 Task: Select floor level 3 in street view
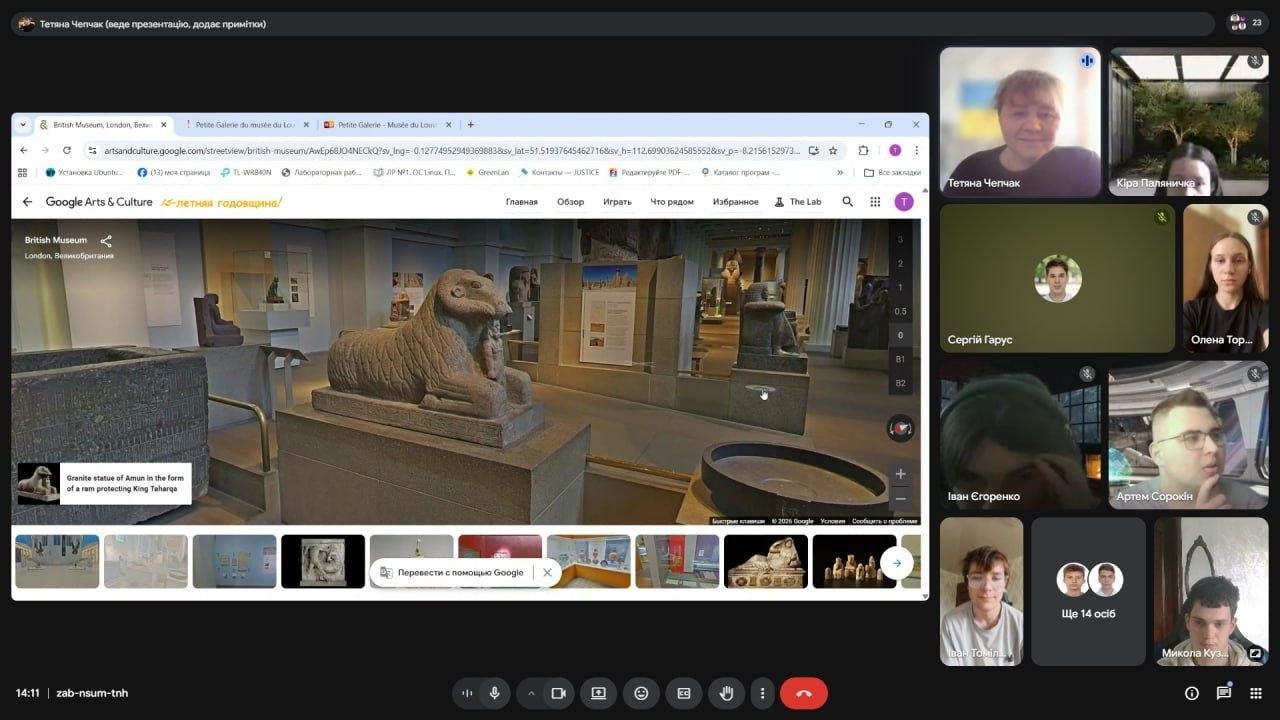coord(900,240)
